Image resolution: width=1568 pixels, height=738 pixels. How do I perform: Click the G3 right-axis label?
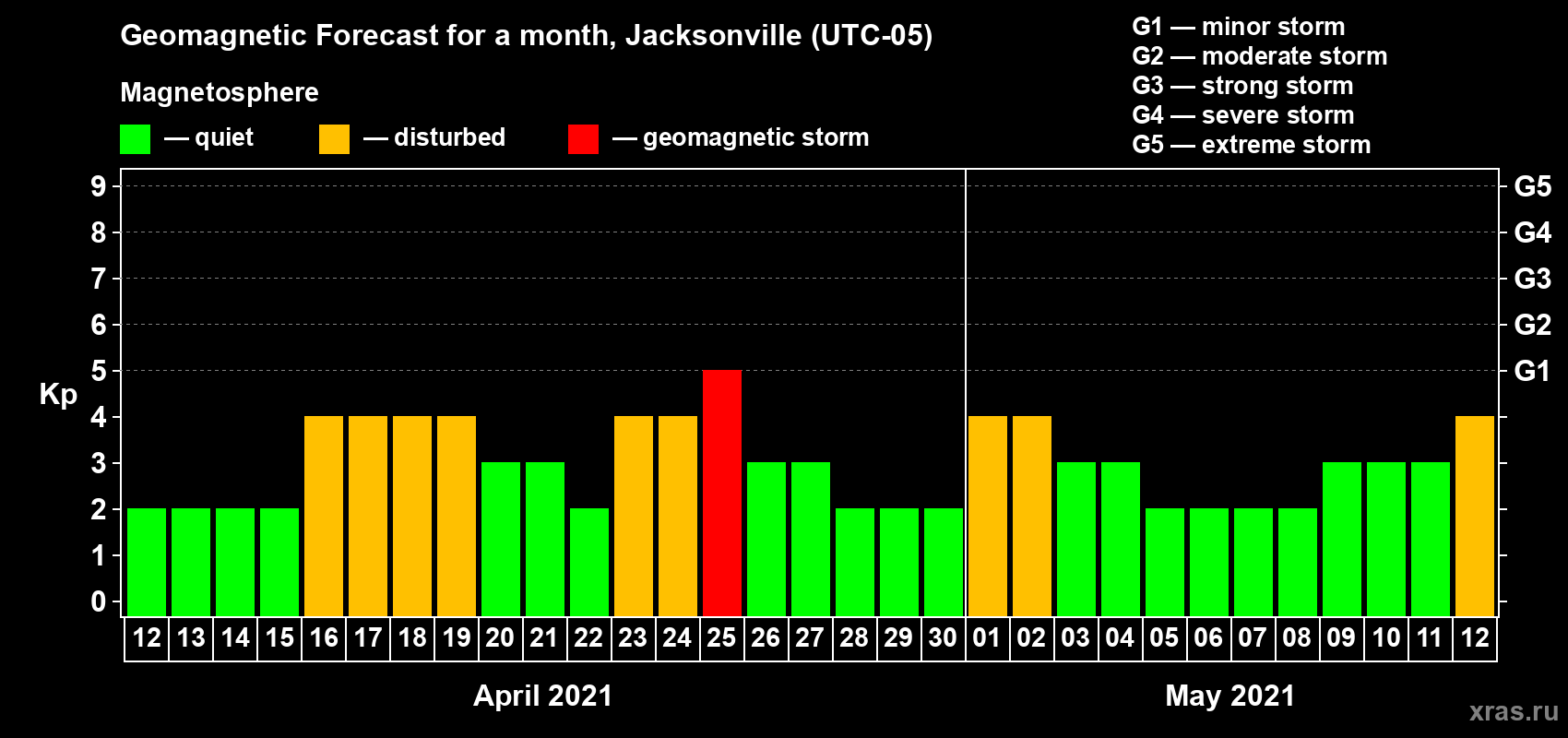(x=1532, y=279)
